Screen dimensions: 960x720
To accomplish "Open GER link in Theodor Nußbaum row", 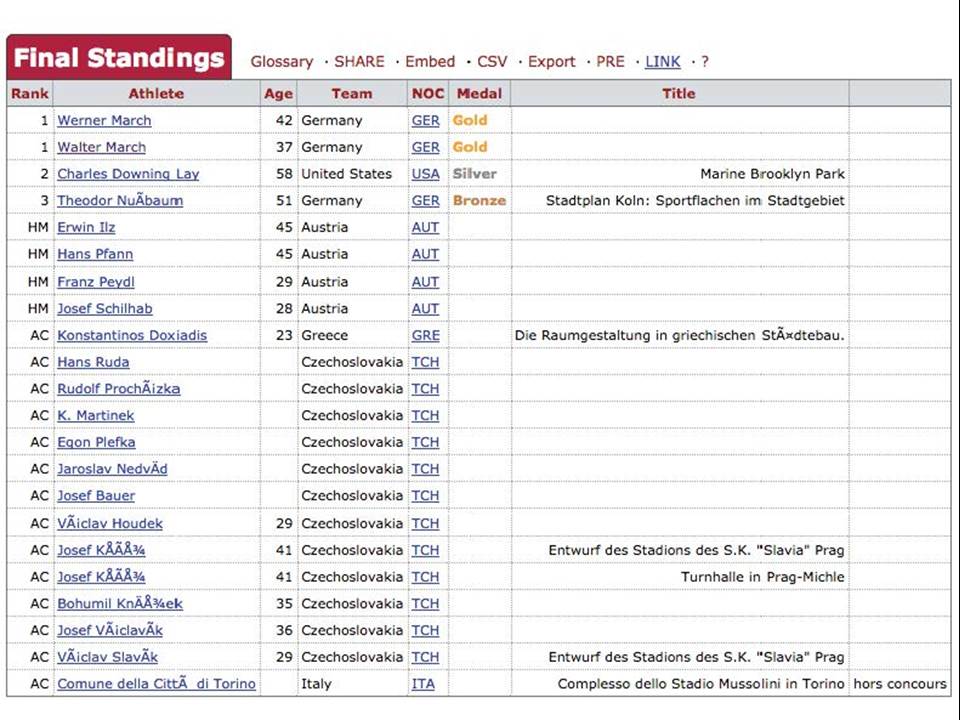I will [x=426, y=201].
